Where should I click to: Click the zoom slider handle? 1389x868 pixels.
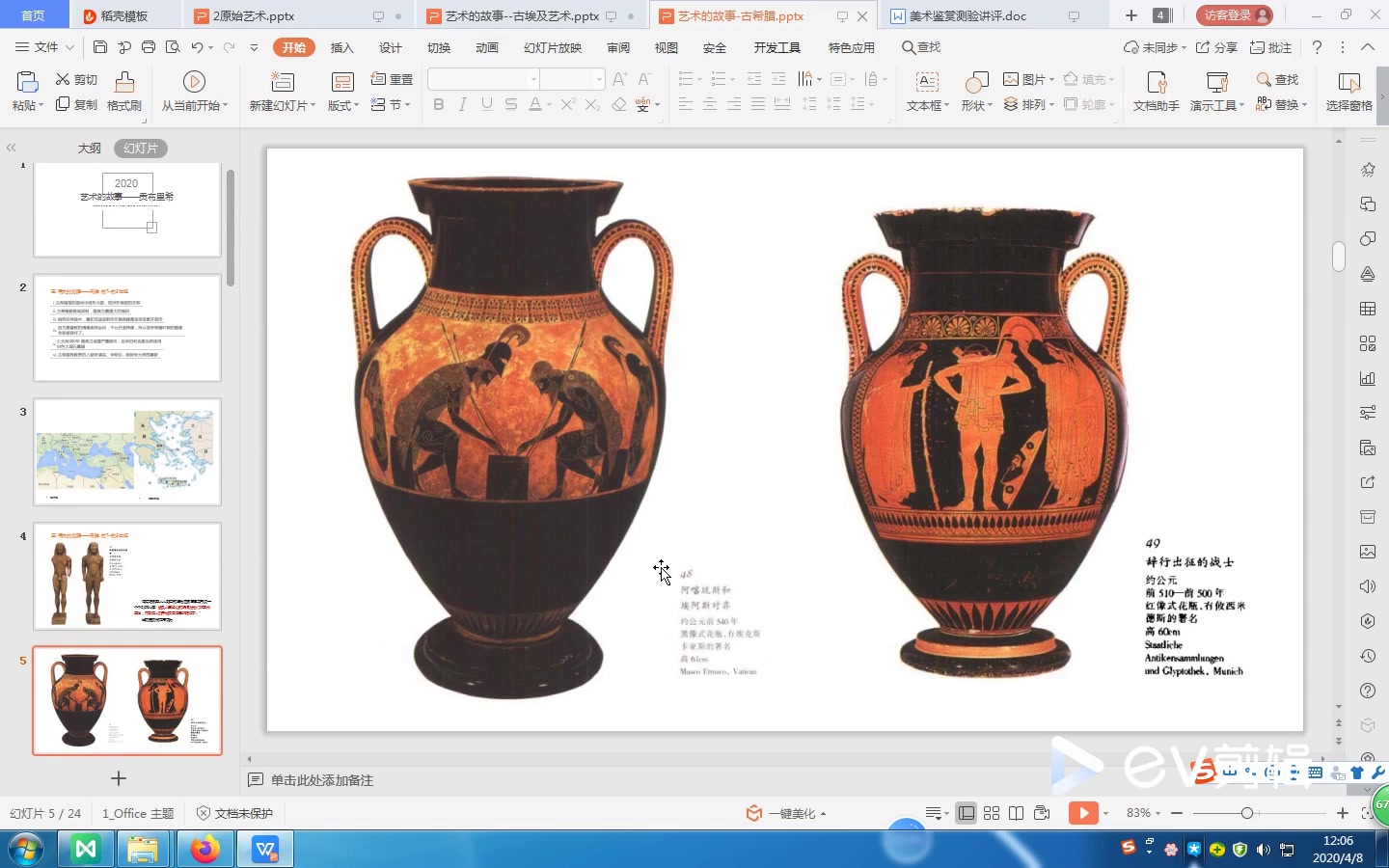pyautogui.click(x=1247, y=813)
